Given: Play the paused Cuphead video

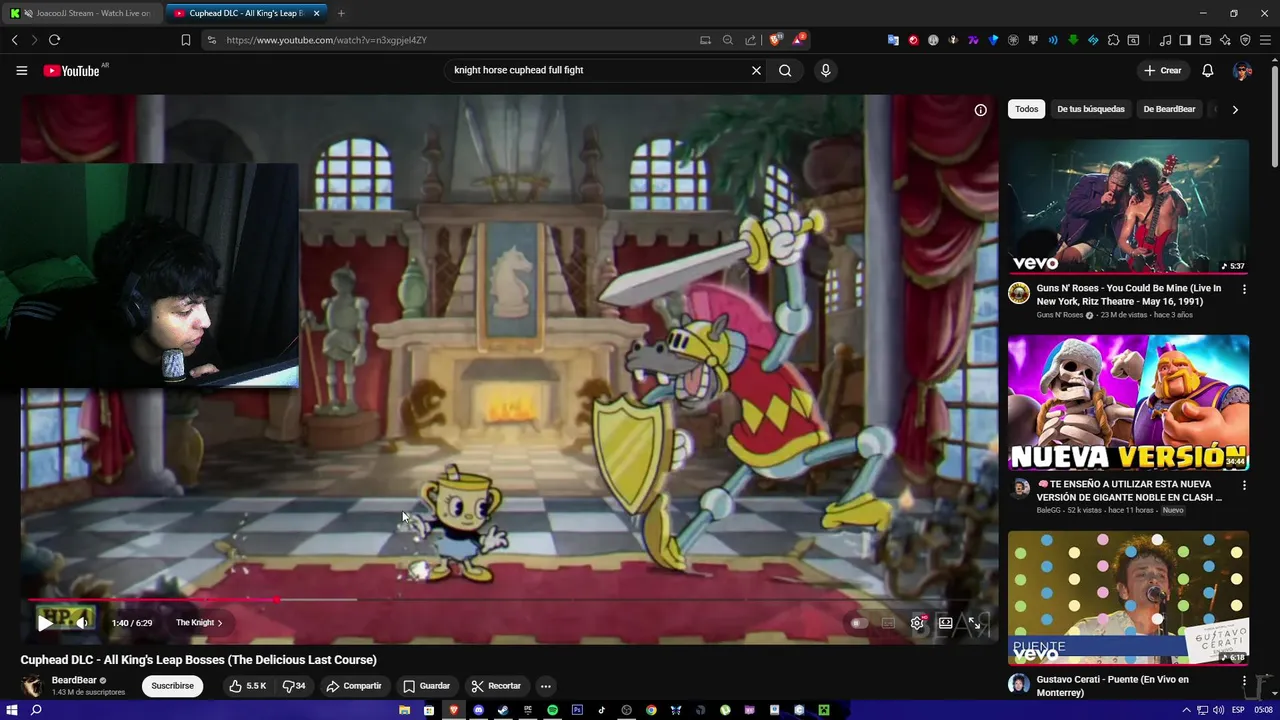Looking at the screenshot, I should [x=45, y=622].
